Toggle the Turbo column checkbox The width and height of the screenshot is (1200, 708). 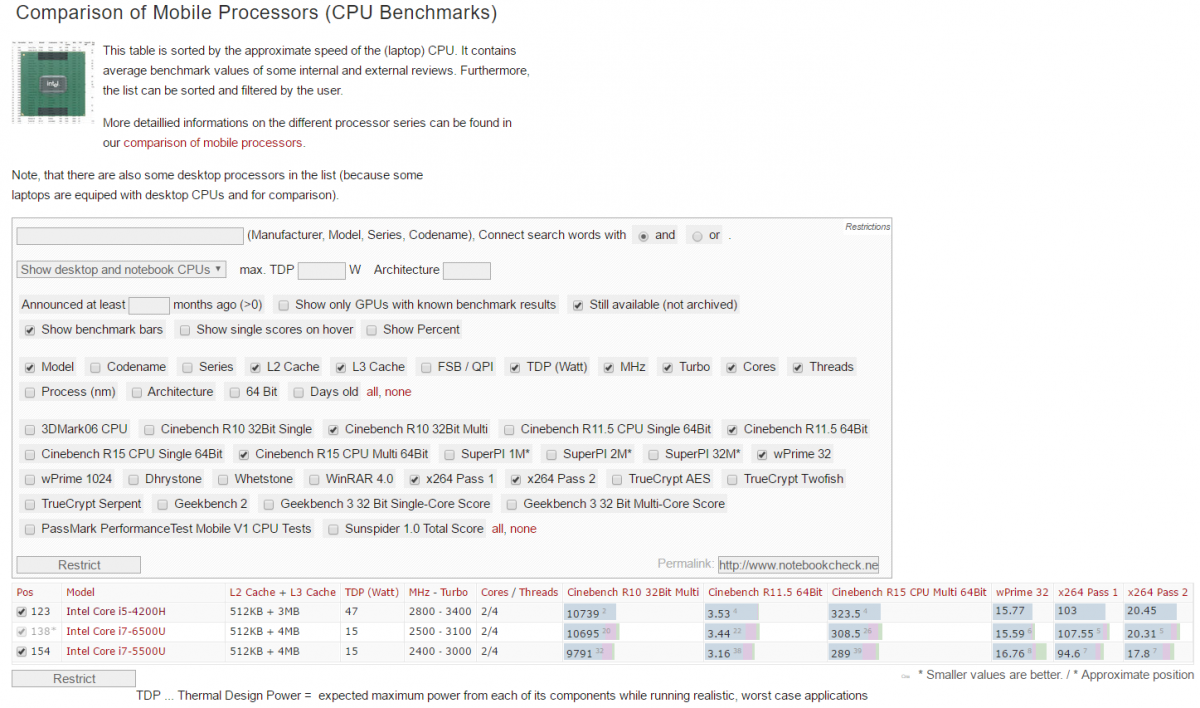pos(667,367)
